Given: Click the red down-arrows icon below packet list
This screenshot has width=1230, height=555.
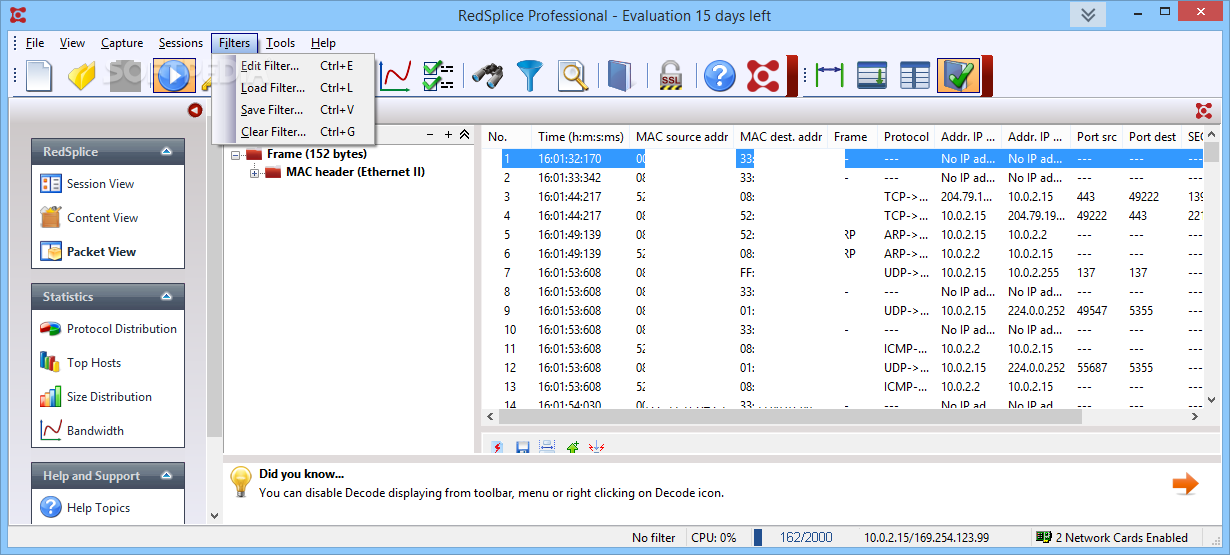Looking at the screenshot, I should tap(597, 447).
